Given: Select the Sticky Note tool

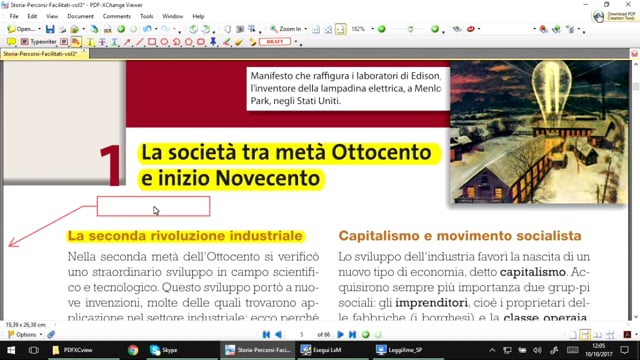Looking at the screenshot, I should [x=11, y=42].
